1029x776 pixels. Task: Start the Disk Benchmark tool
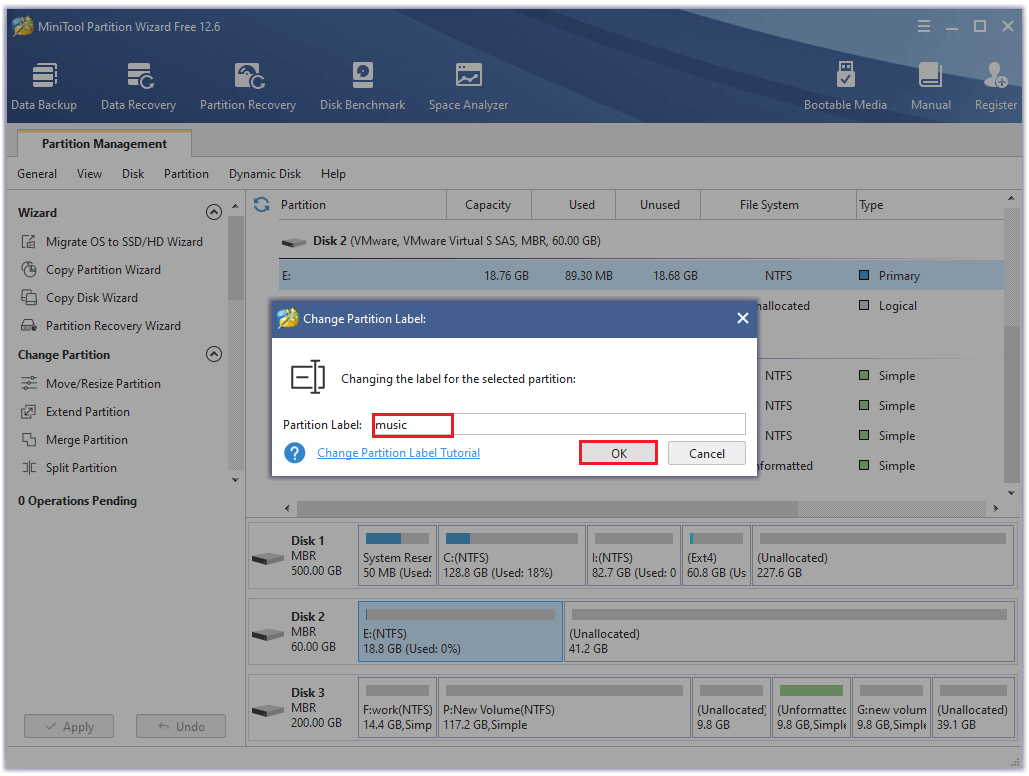pos(362,87)
